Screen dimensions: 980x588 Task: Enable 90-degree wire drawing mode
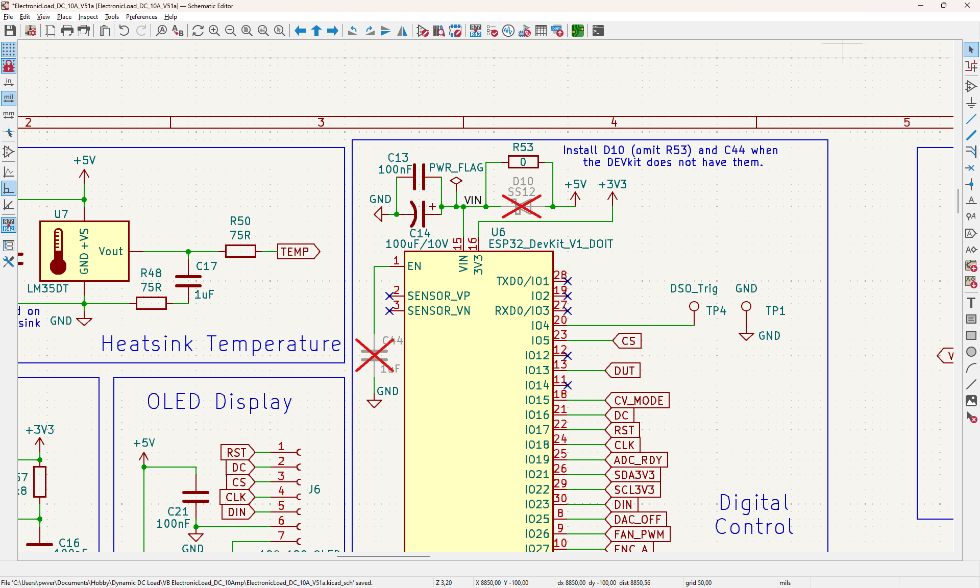(x=9, y=188)
